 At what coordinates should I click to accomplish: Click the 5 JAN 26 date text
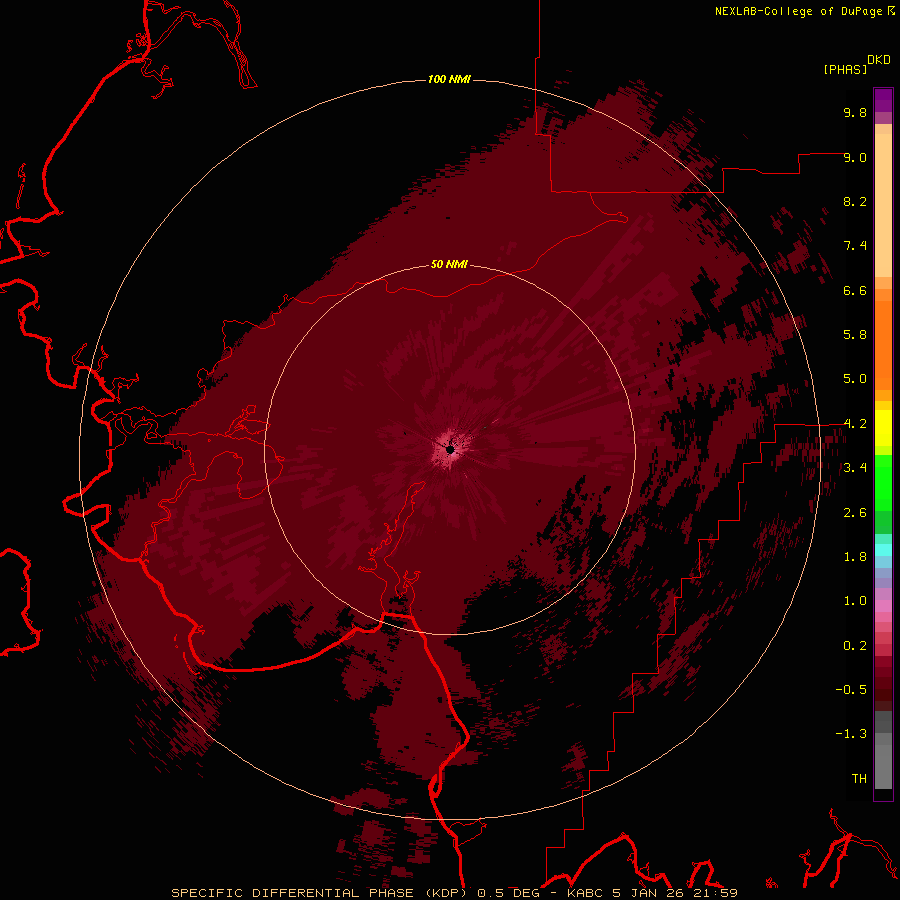tap(648, 893)
